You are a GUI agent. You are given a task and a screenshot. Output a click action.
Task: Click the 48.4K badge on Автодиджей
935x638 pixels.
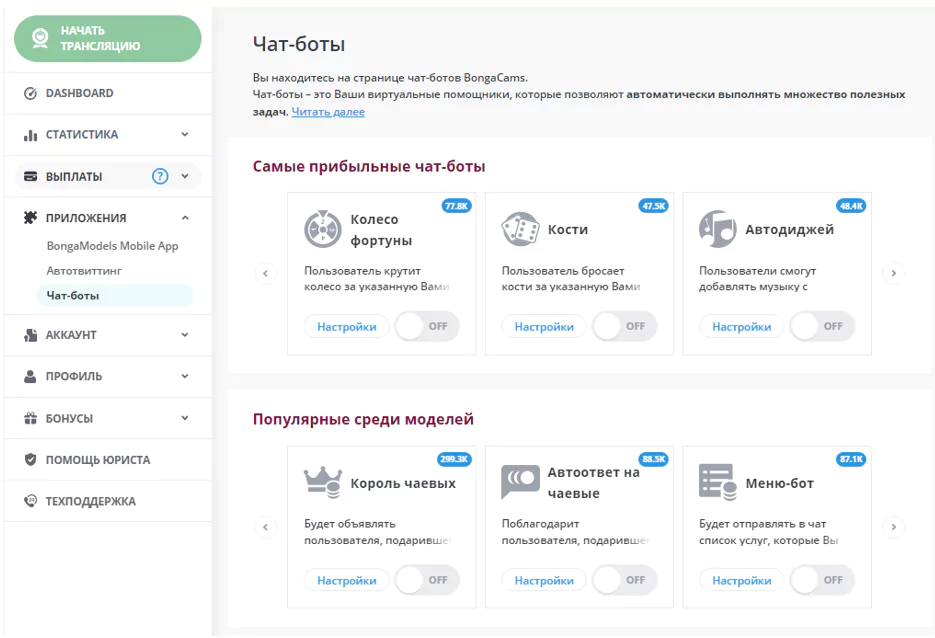[x=851, y=206]
